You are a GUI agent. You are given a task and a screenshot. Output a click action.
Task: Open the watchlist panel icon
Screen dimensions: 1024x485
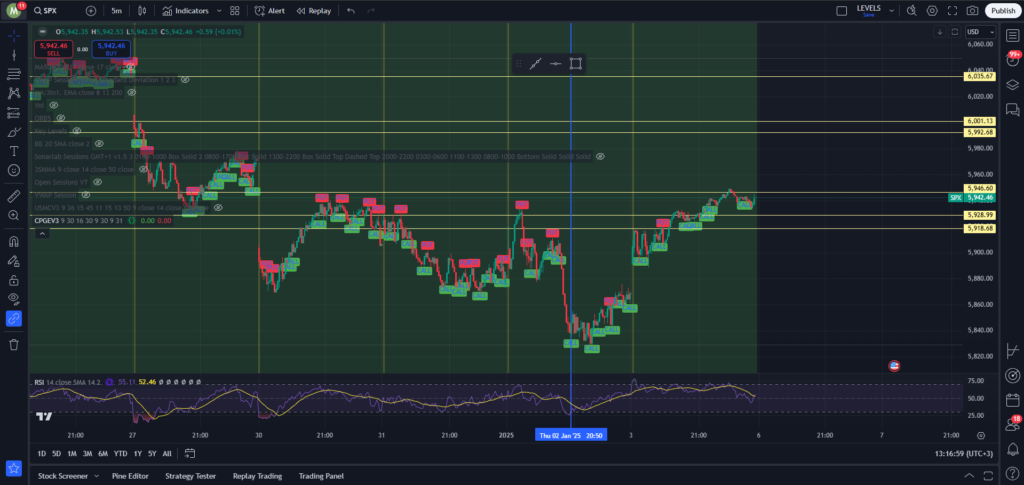[1012, 35]
